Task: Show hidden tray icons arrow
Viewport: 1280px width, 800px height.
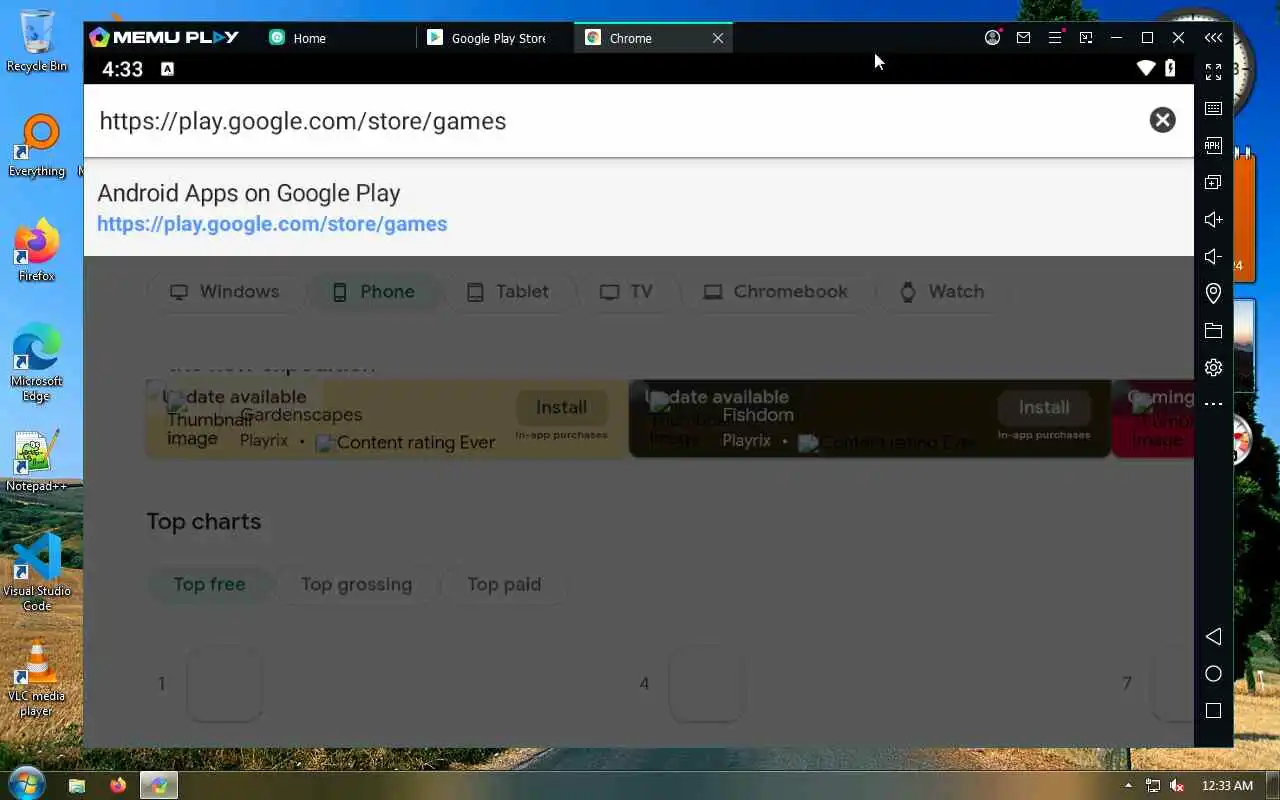Action: pyautogui.click(x=1129, y=785)
